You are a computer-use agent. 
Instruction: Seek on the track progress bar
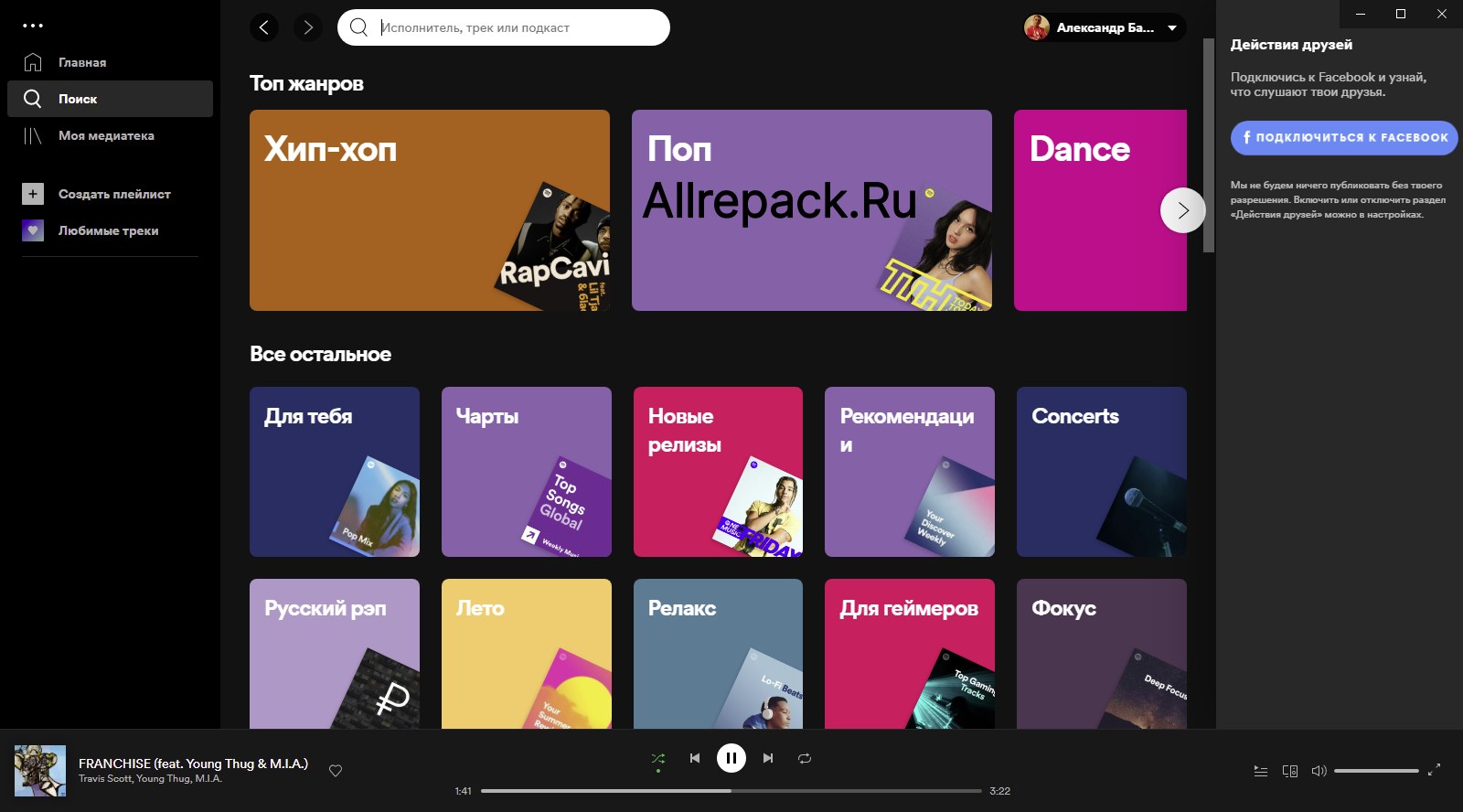click(731, 791)
